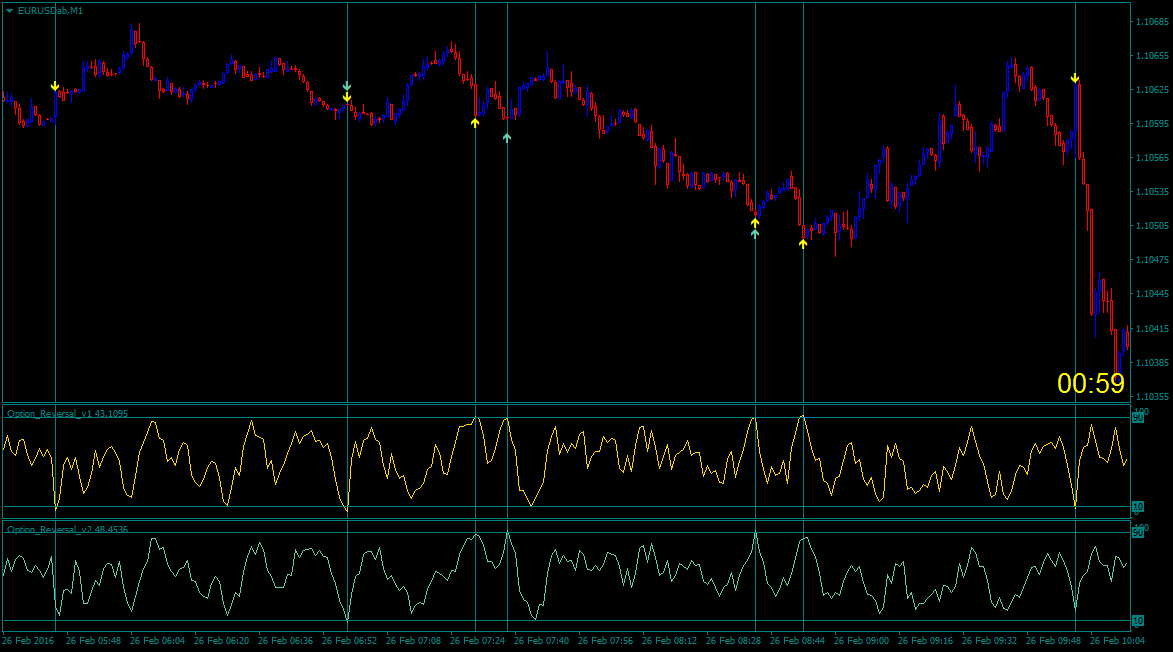Click the 1.10445 price label

click(1152, 294)
